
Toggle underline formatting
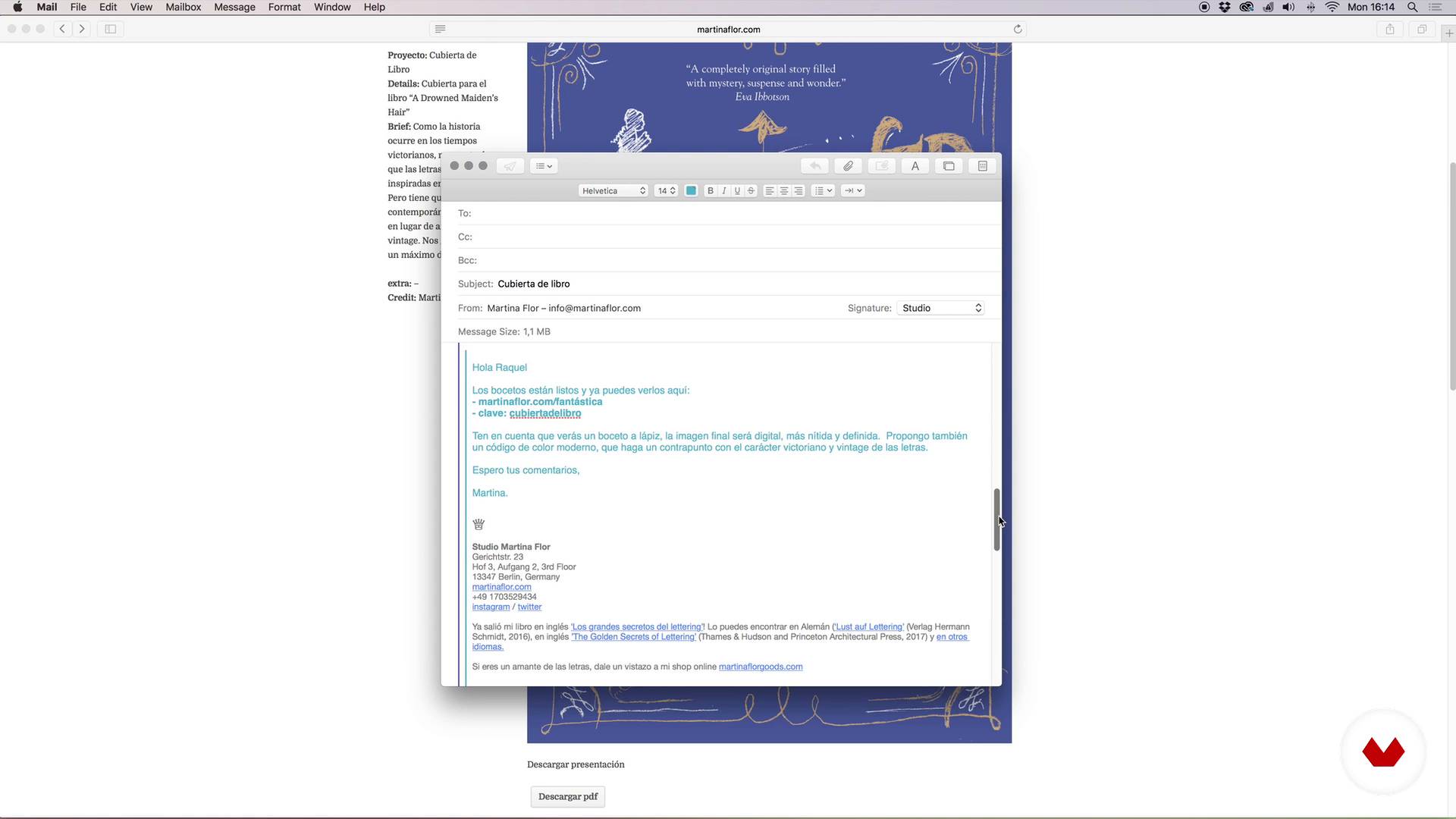pos(737,191)
